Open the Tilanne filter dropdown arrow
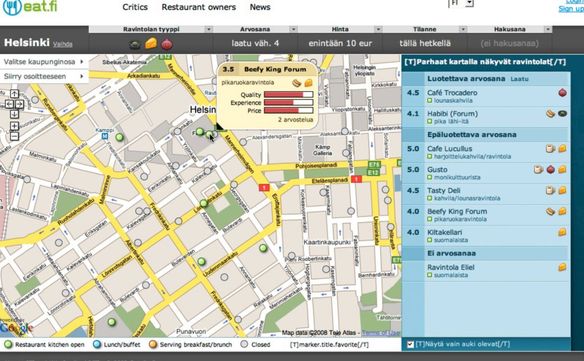Image resolution: width=584 pixels, height=361 pixels. [463, 29]
